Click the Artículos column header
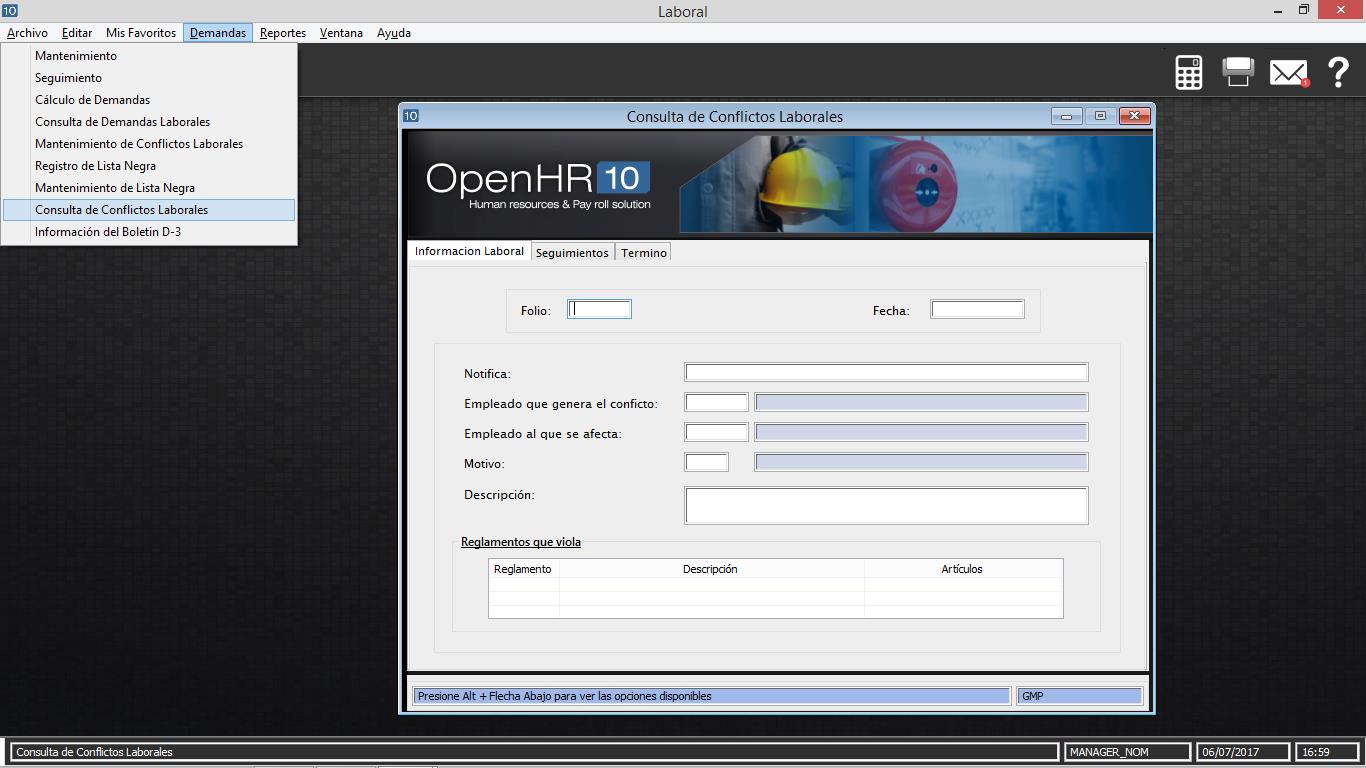 [x=962, y=569]
